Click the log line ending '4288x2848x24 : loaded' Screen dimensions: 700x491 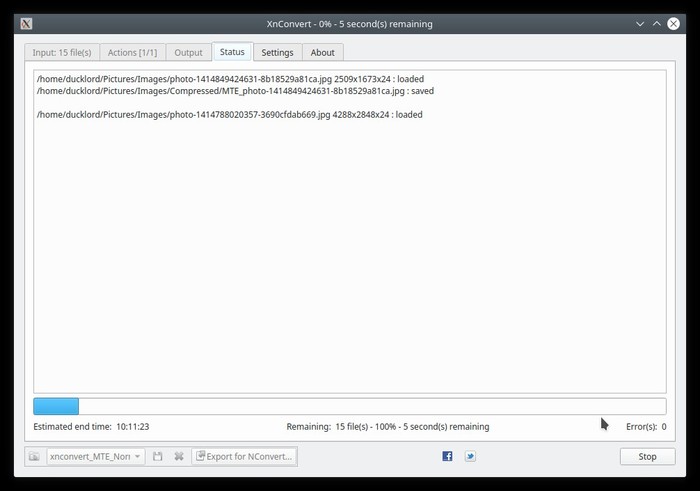[229, 115]
